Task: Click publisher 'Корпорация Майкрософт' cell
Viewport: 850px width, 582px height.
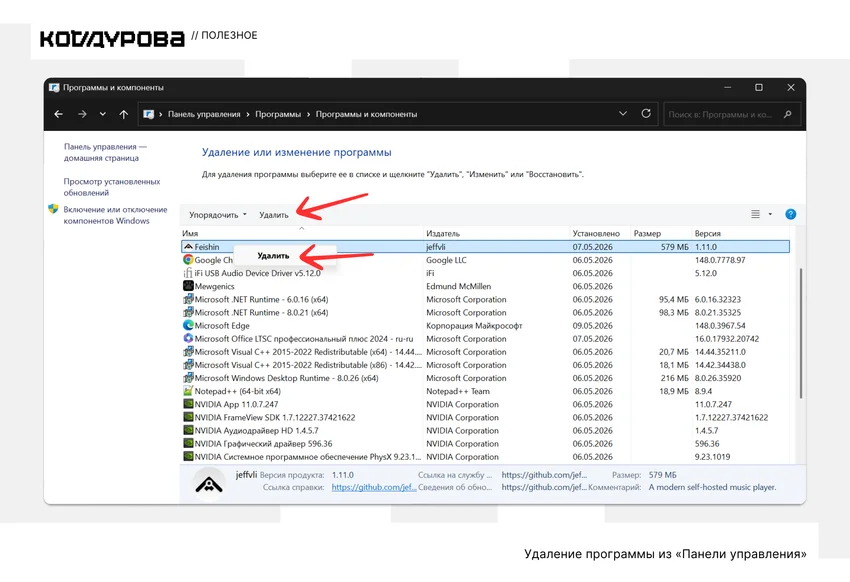Action: tap(474, 326)
